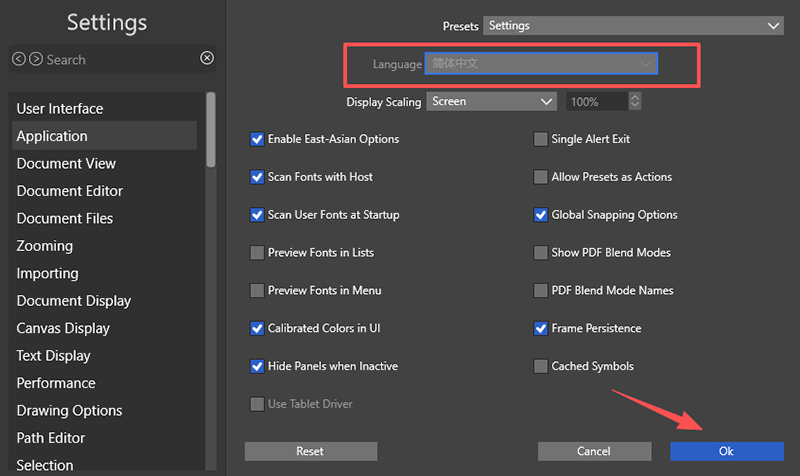The width and height of the screenshot is (800, 476).
Task: Open Document Editor settings category
Action: coord(104,191)
